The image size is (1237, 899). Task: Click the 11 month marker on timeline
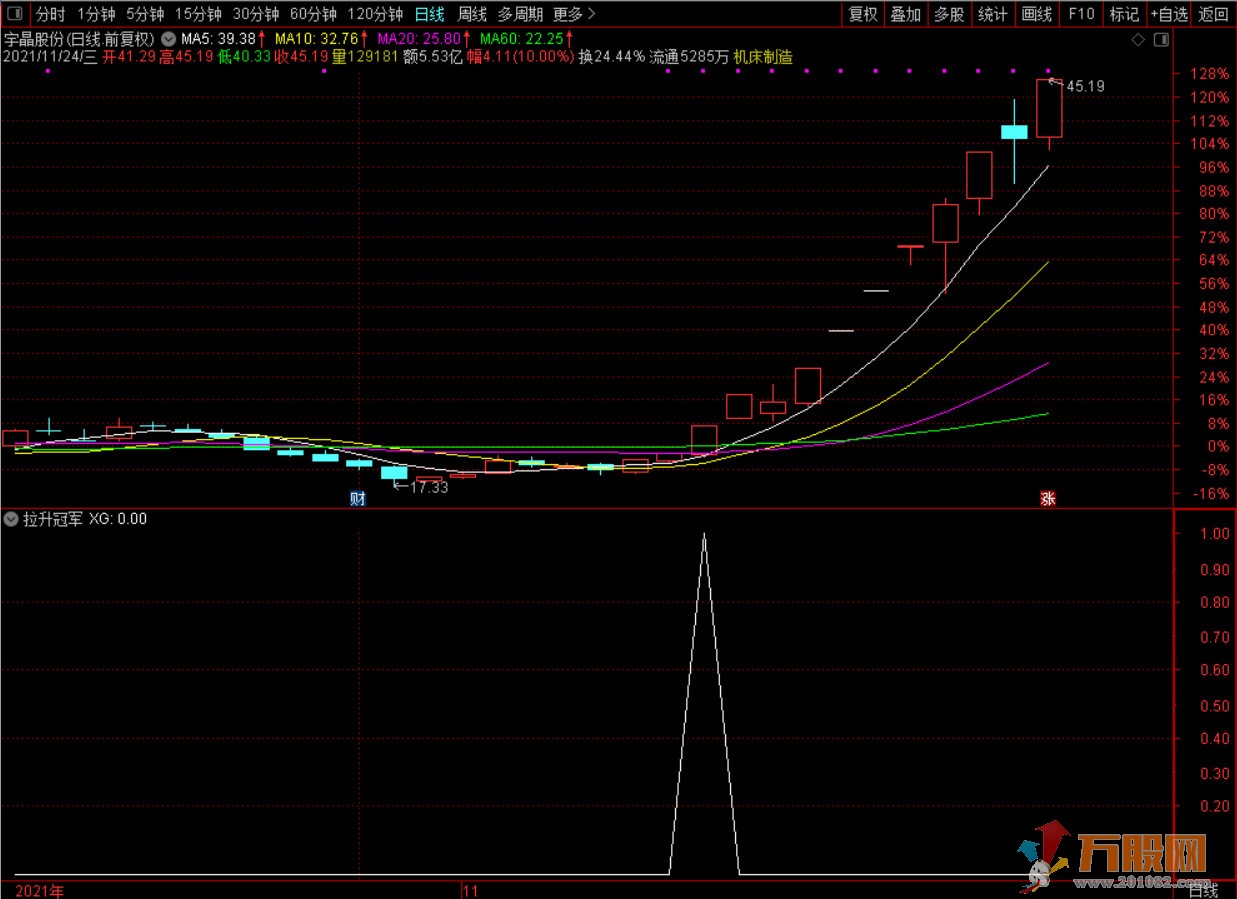click(x=472, y=890)
